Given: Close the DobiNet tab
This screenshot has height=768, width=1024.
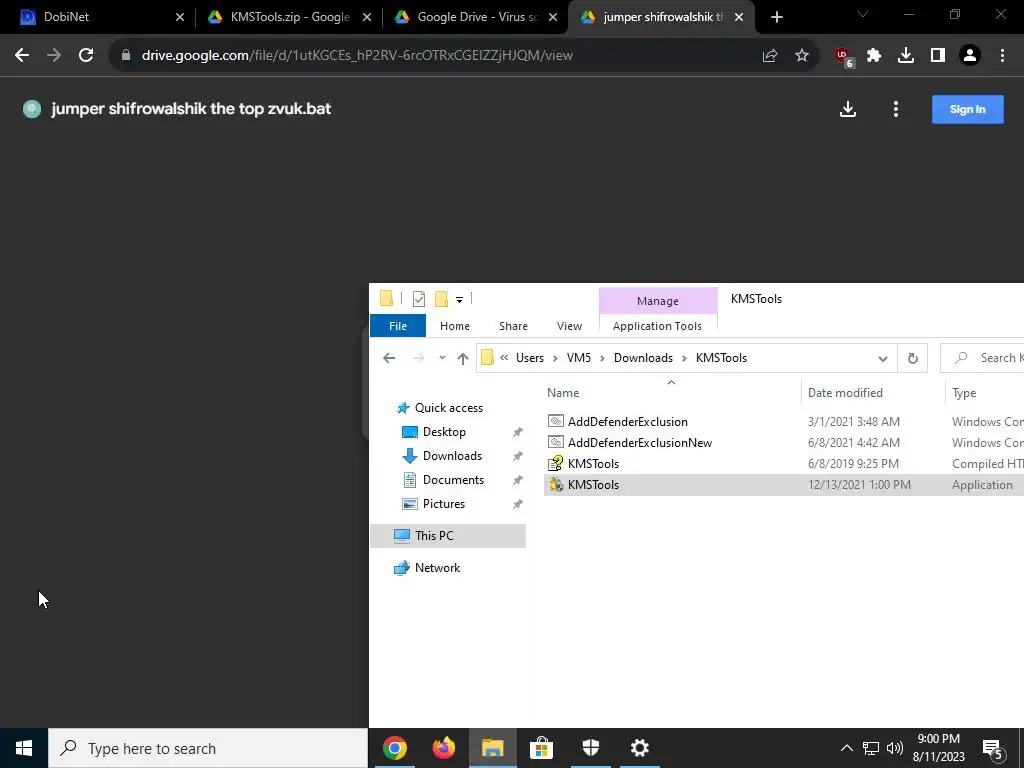Looking at the screenshot, I should click(180, 17).
